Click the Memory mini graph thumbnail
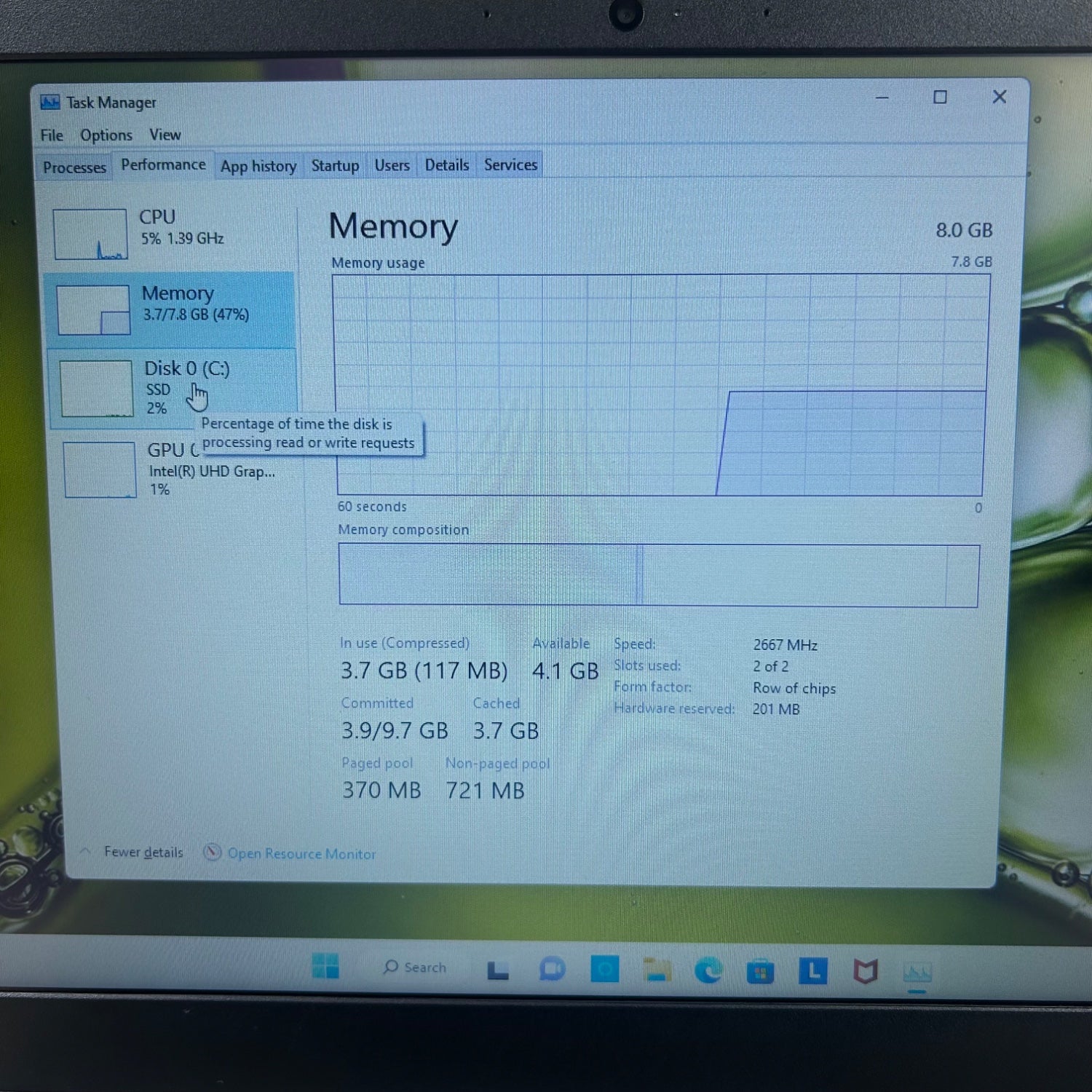Viewport: 1092px width, 1092px height. point(93,310)
